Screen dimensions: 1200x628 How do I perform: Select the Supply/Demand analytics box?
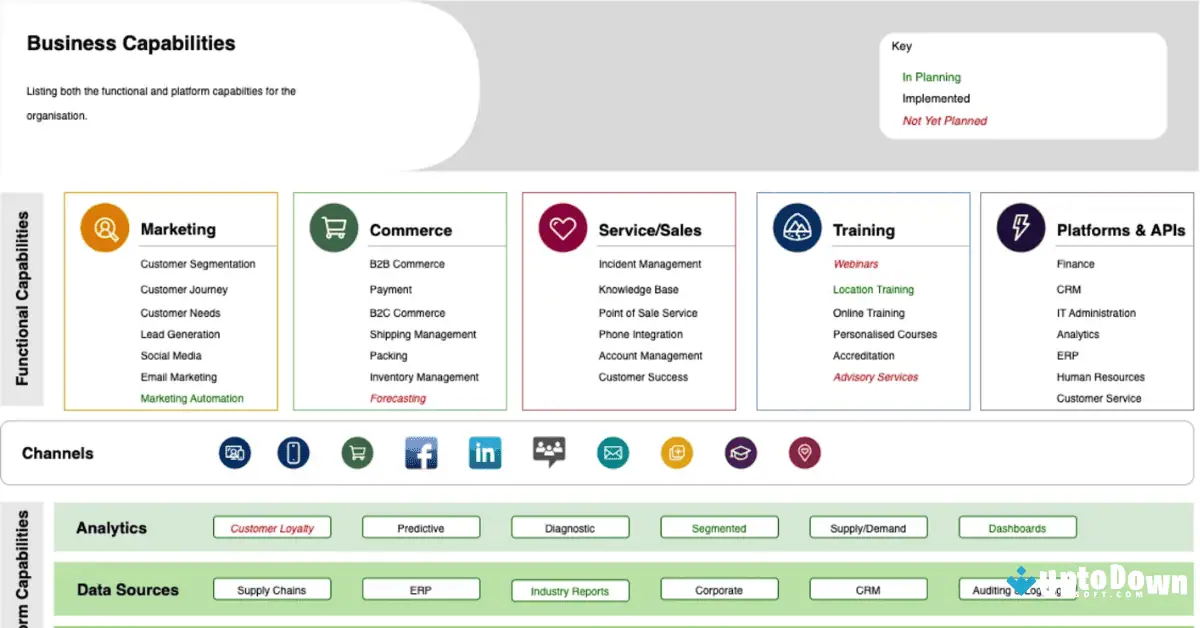[868, 528]
